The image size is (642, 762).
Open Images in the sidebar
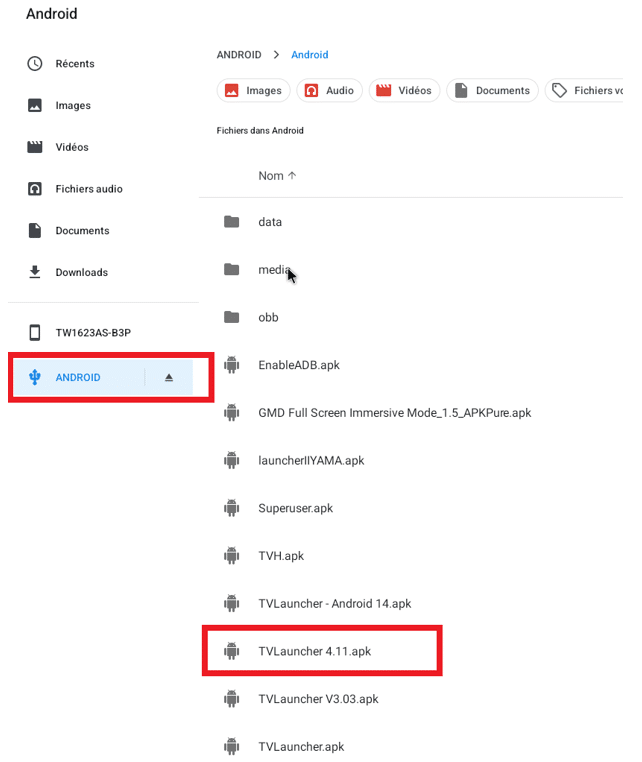pos(73,106)
